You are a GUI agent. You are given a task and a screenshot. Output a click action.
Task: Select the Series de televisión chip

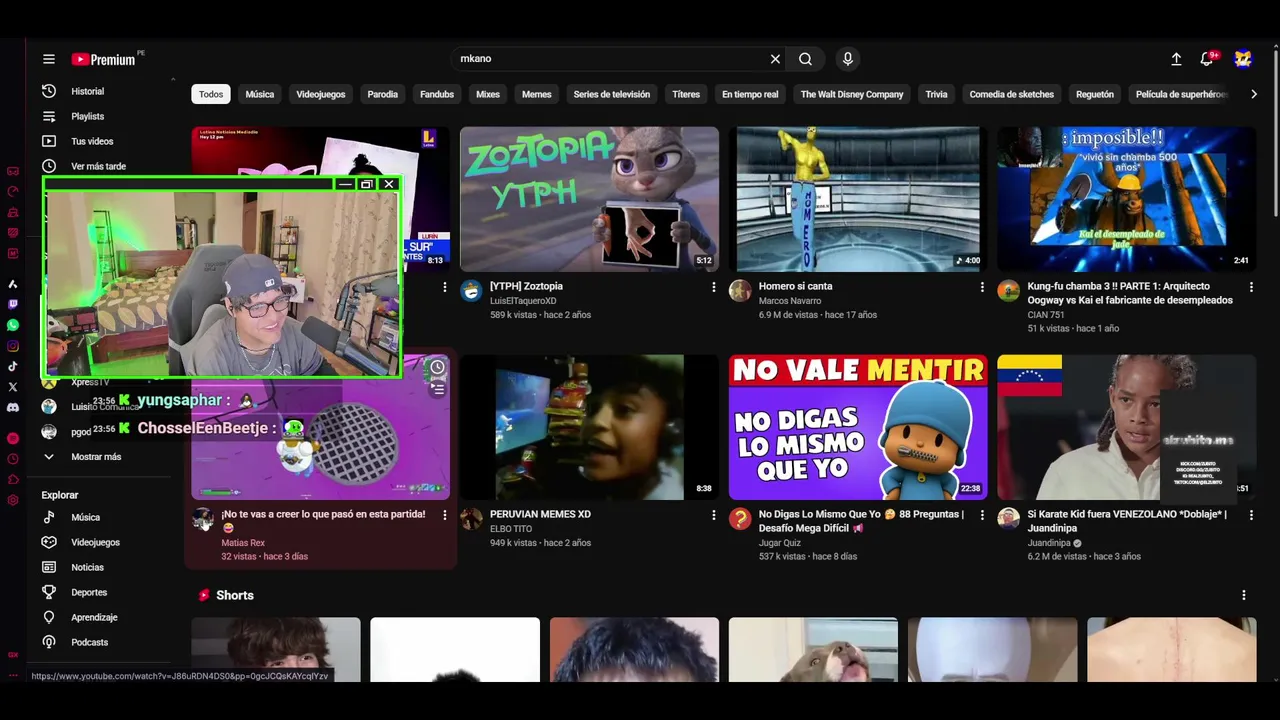(x=612, y=94)
